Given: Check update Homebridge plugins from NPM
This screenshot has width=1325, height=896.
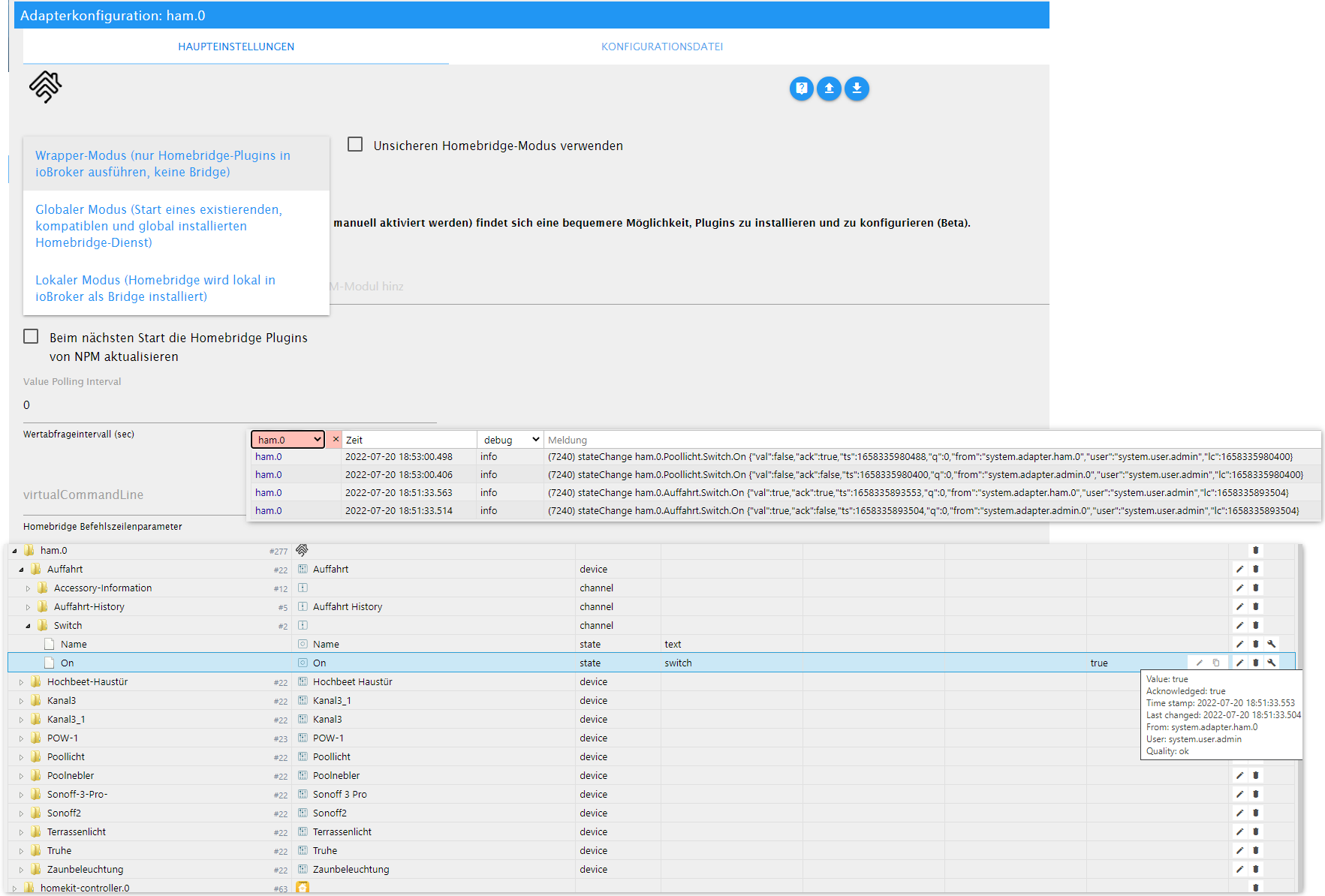Looking at the screenshot, I should coord(31,337).
